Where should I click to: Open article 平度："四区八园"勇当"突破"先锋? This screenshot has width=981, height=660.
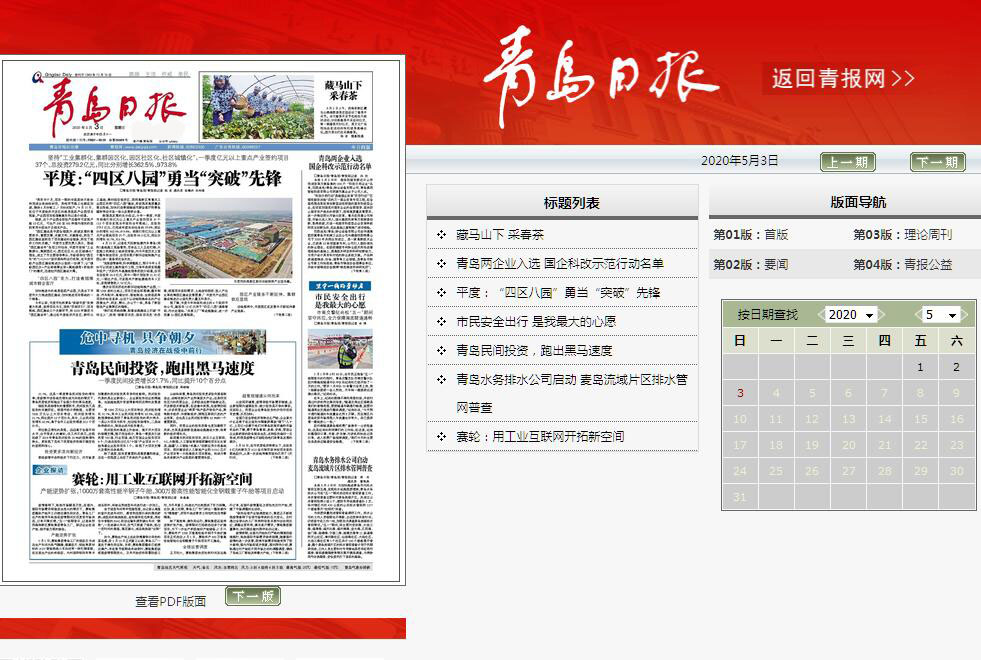tap(558, 293)
